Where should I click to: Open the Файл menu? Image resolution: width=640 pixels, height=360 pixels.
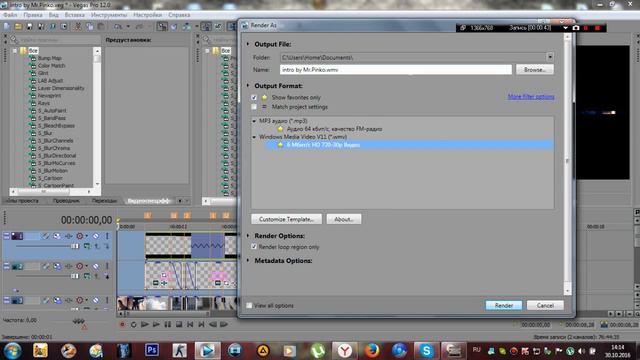[x=11, y=15]
